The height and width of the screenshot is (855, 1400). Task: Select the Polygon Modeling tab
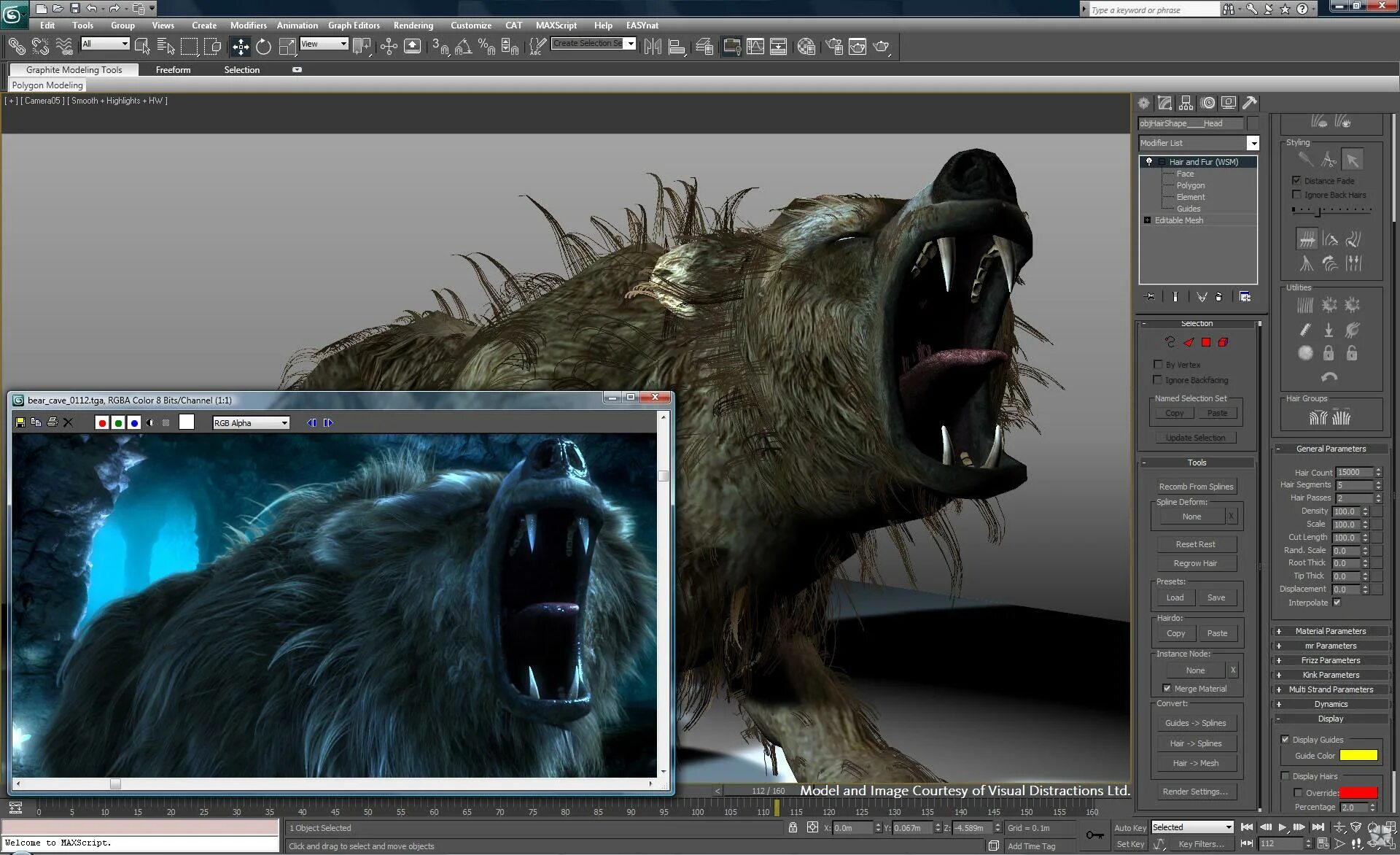coord(48,85)
